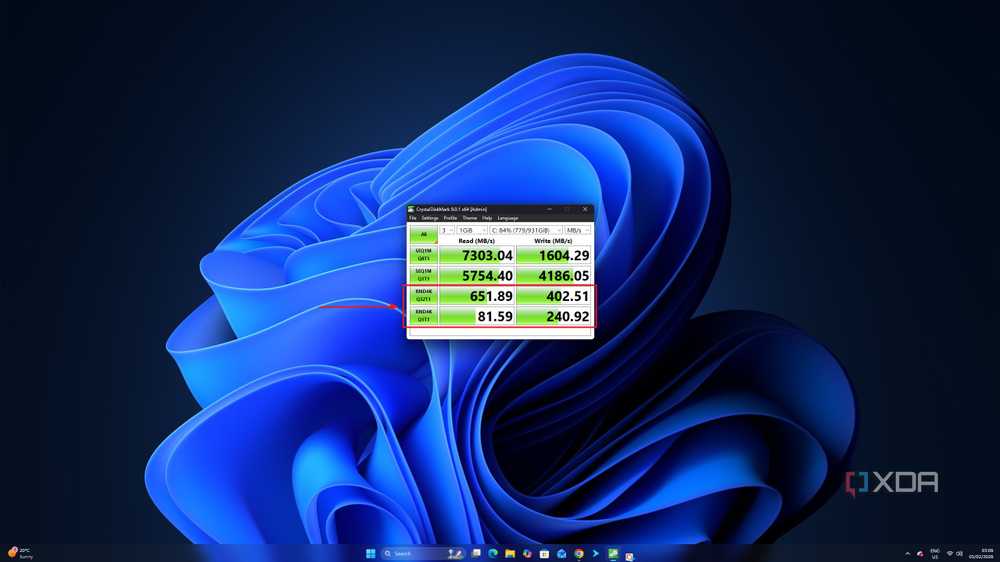
Task: Expand the C: drive selection dropdown
Action: click(526, 230)
